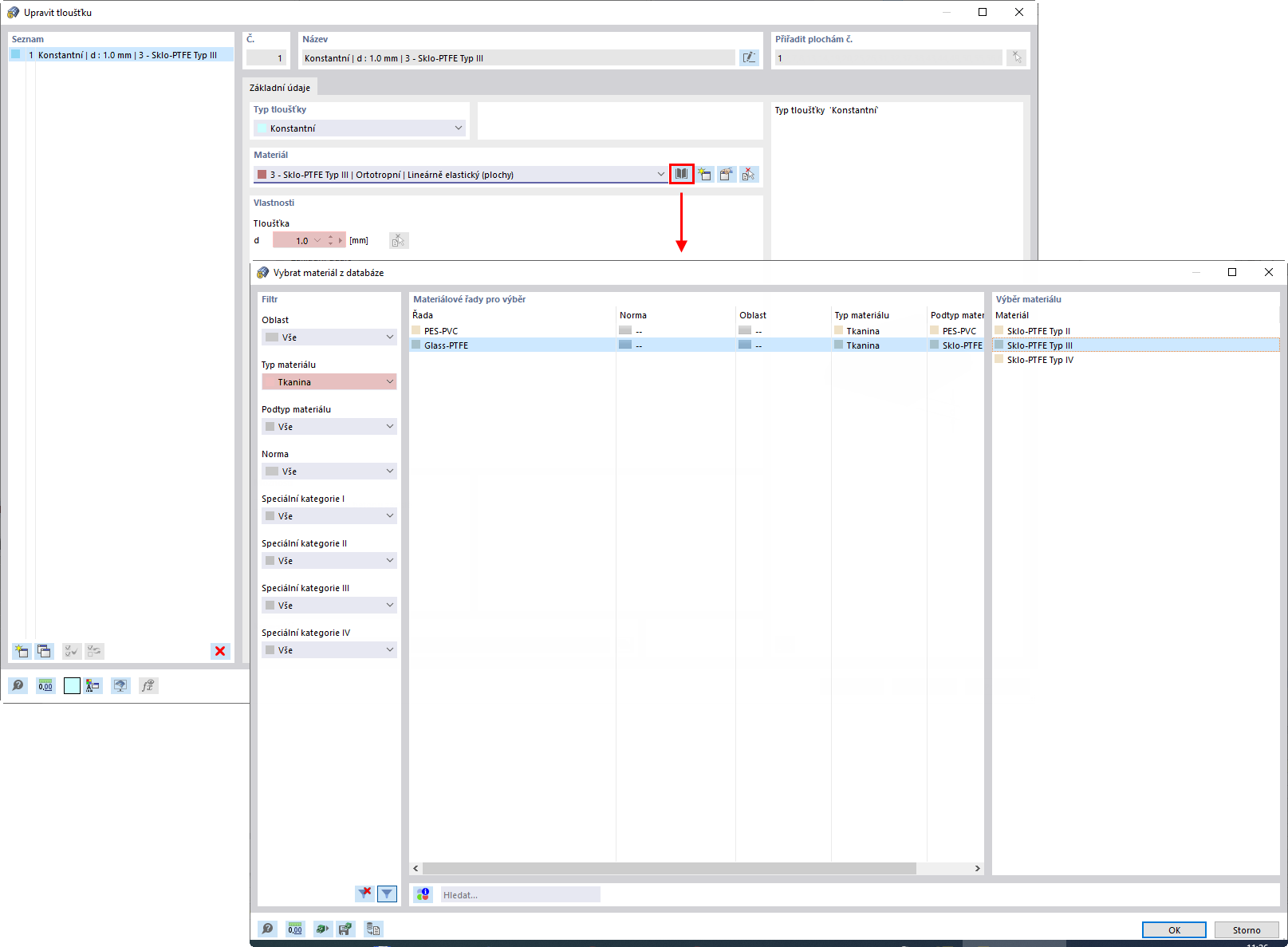Open the Speciální kategorie IV dropdown
This screenshot has width=1288, height=947.
[x=329, y=650]
